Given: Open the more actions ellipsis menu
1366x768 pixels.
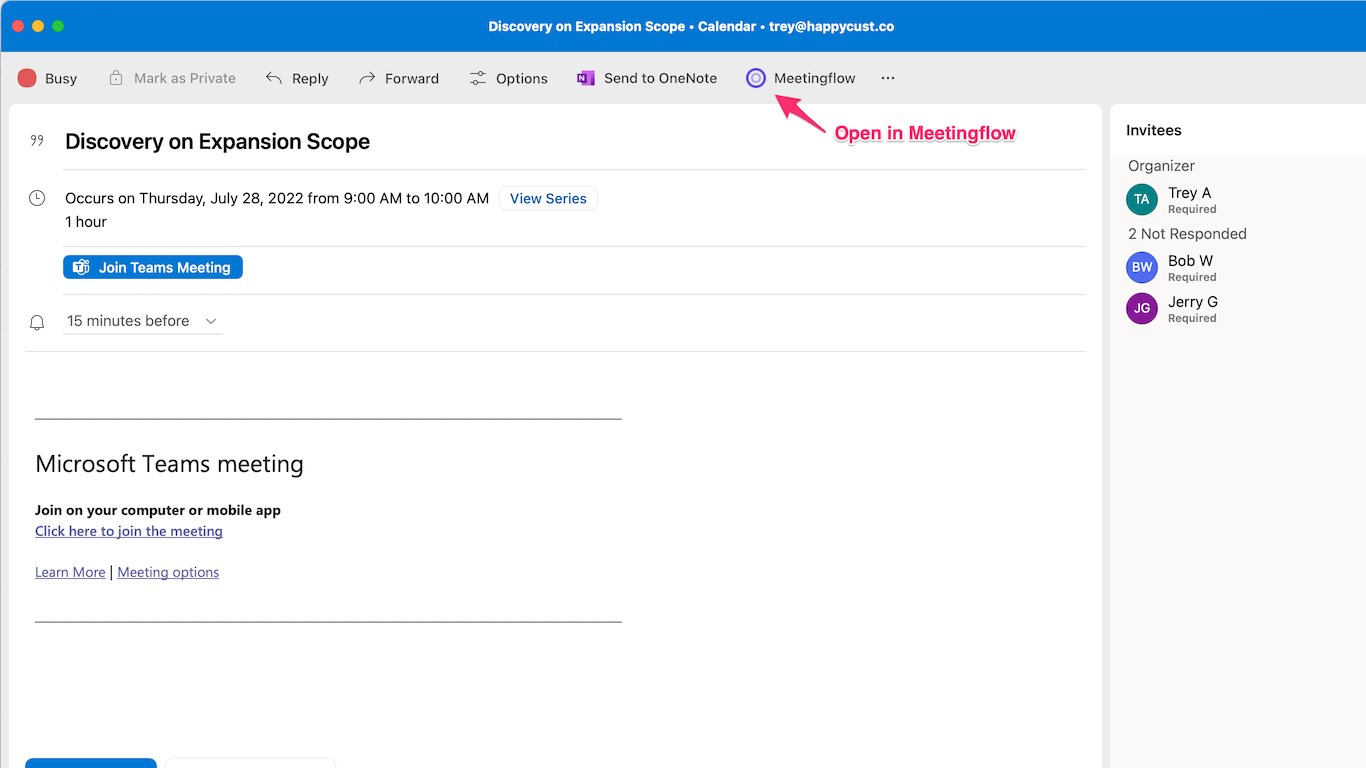Looking at the screenshot, I should pyautogui.click(x=888, y=78).
